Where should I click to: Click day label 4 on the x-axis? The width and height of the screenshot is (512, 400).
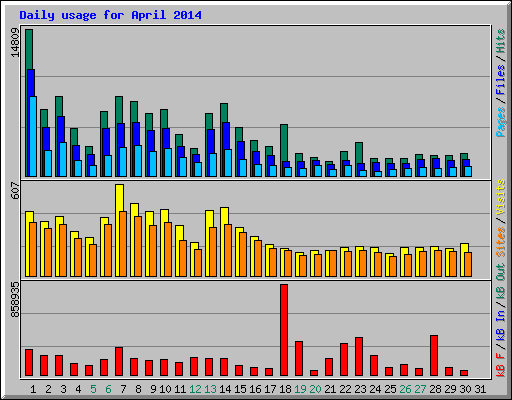click(78, 389)
